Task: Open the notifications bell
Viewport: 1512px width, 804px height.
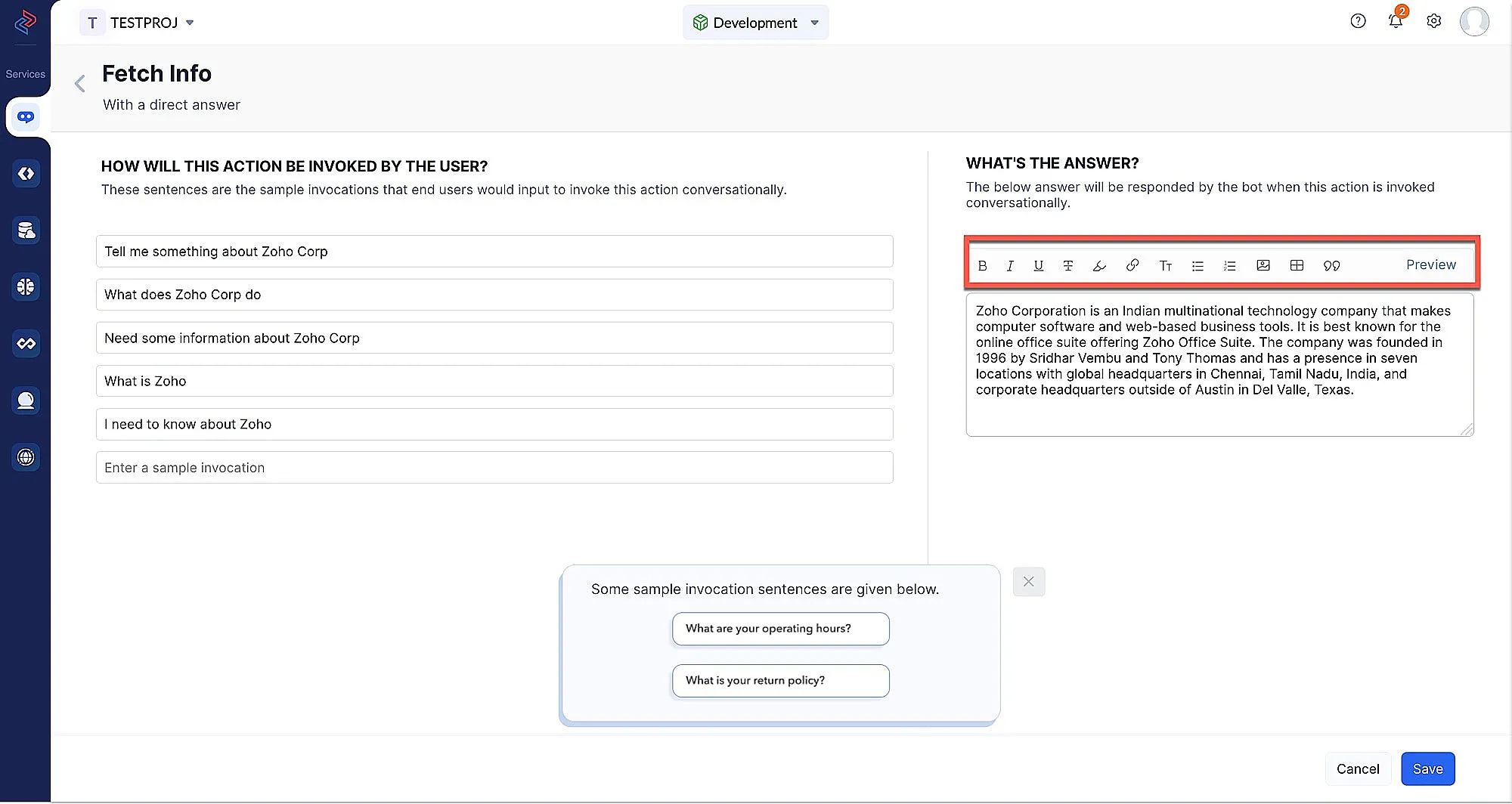Action: click(1396, 21)
